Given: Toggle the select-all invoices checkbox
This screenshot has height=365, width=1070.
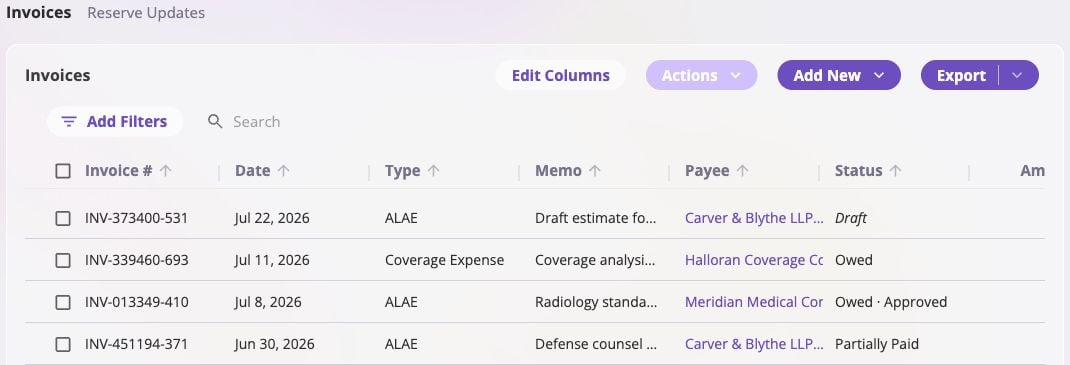Looking at the screenshot, I should click(x=63, y=171).
